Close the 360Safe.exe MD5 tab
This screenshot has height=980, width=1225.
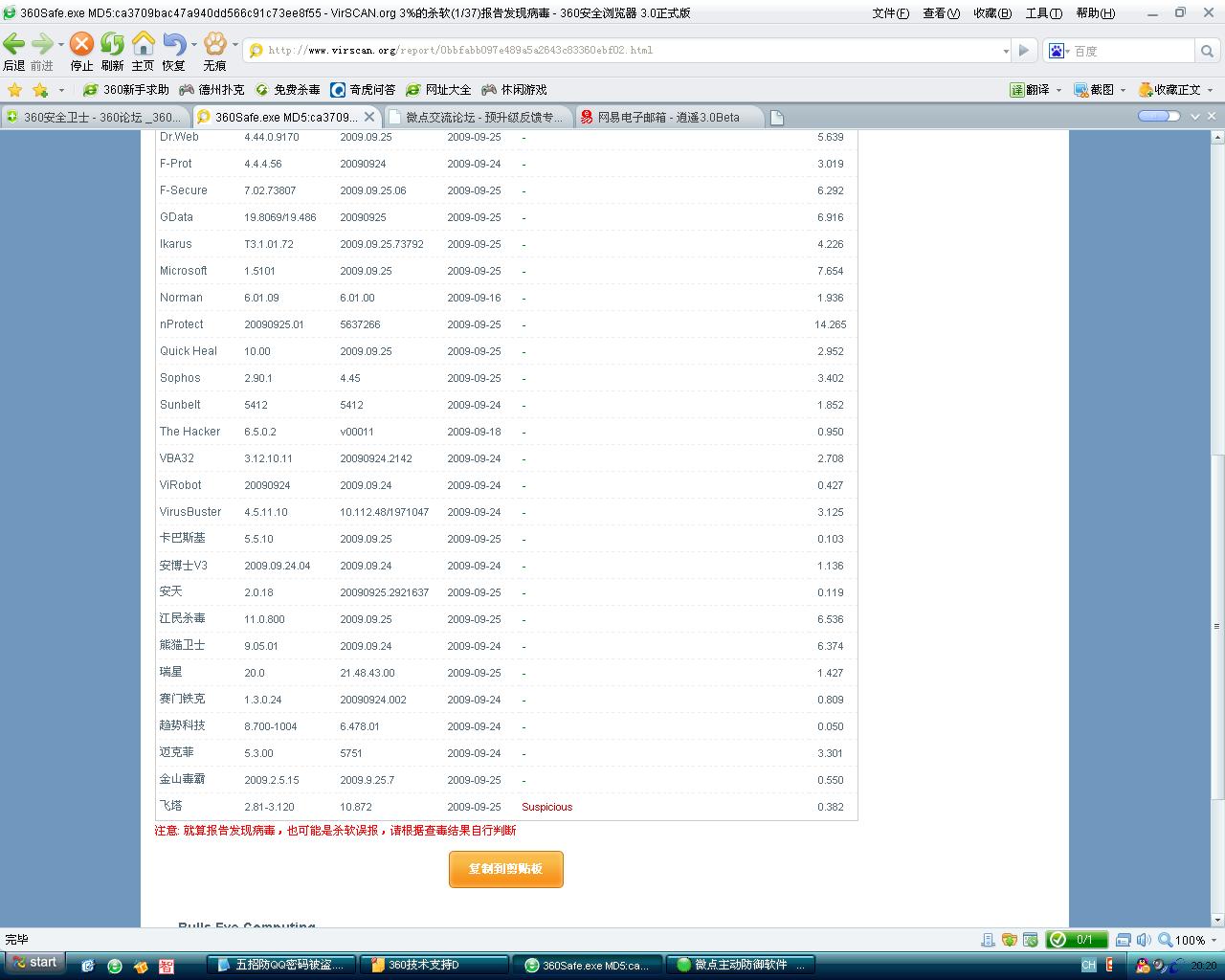point(369,117)
